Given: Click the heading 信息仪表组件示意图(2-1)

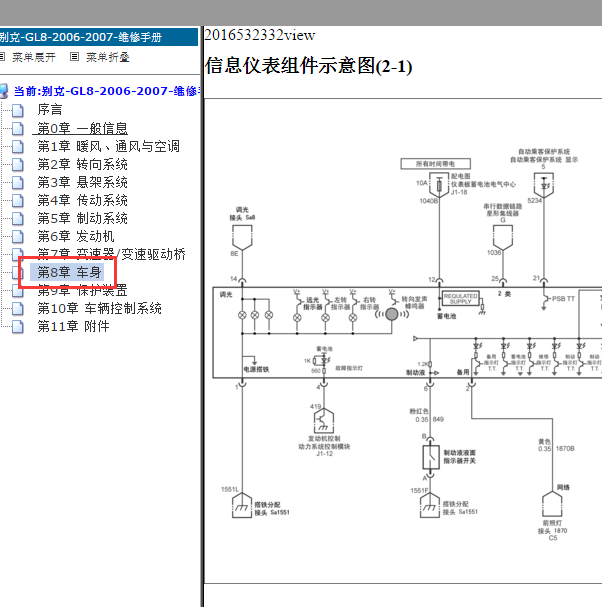Looking at the screenshot, I should click(x=309, y=65).
